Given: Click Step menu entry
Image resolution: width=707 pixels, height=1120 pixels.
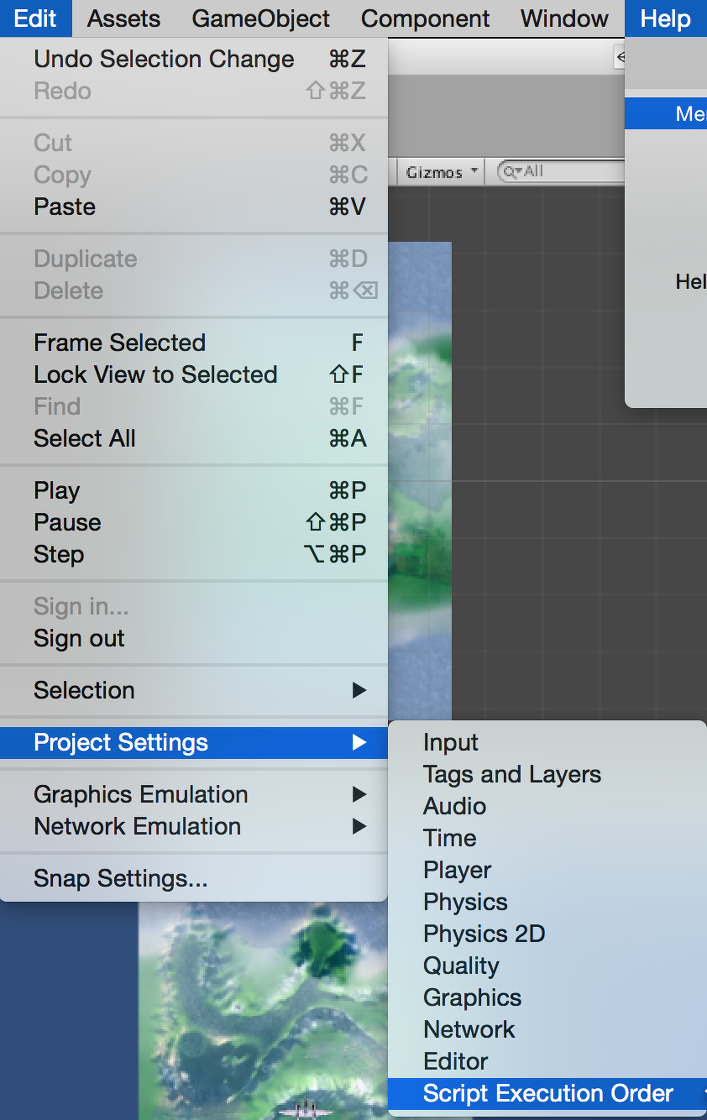Looking at the screenshot, I should coord(59,555).
